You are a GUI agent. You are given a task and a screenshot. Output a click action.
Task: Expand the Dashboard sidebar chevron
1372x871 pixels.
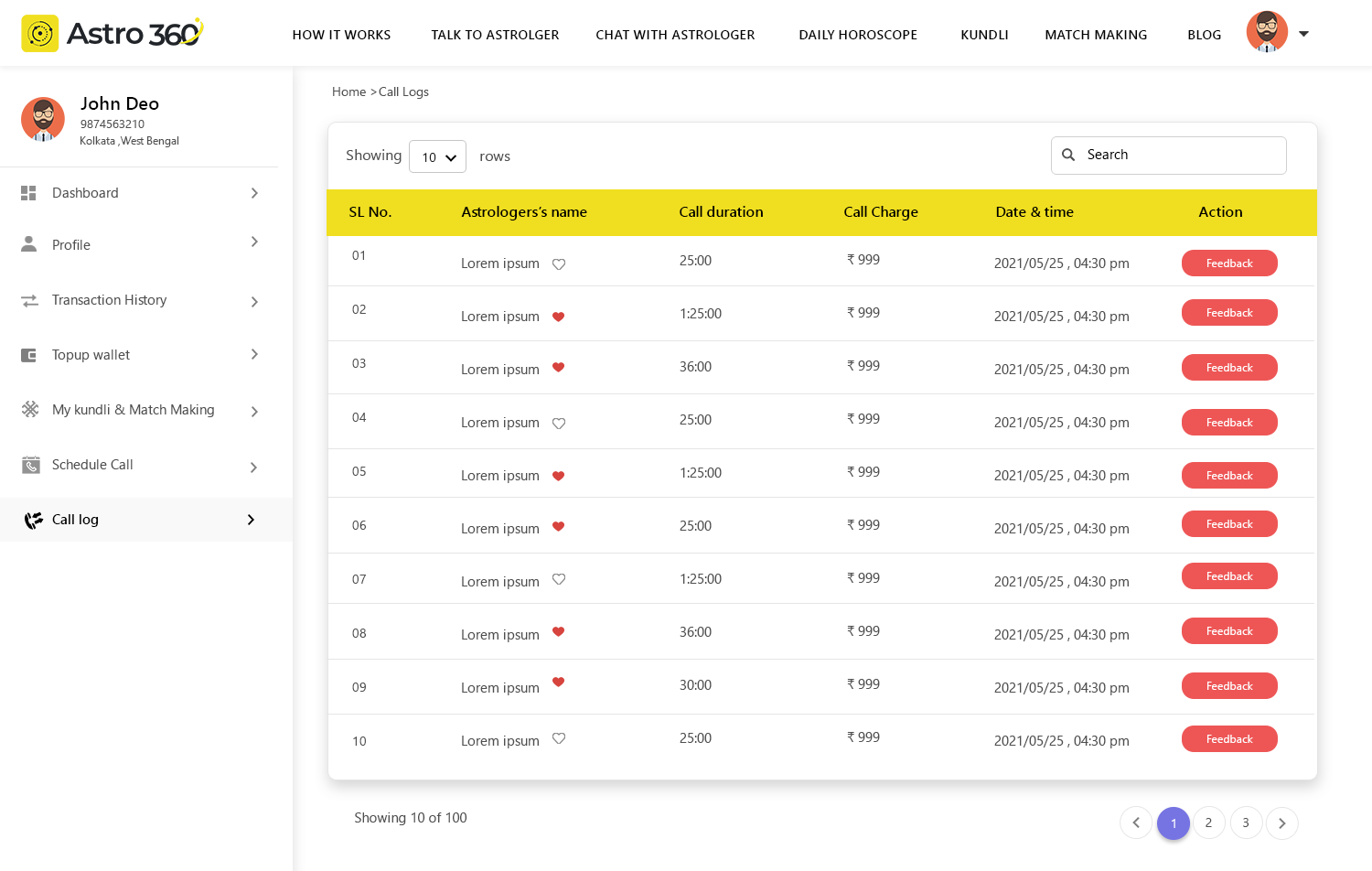[x=254, y=193]
